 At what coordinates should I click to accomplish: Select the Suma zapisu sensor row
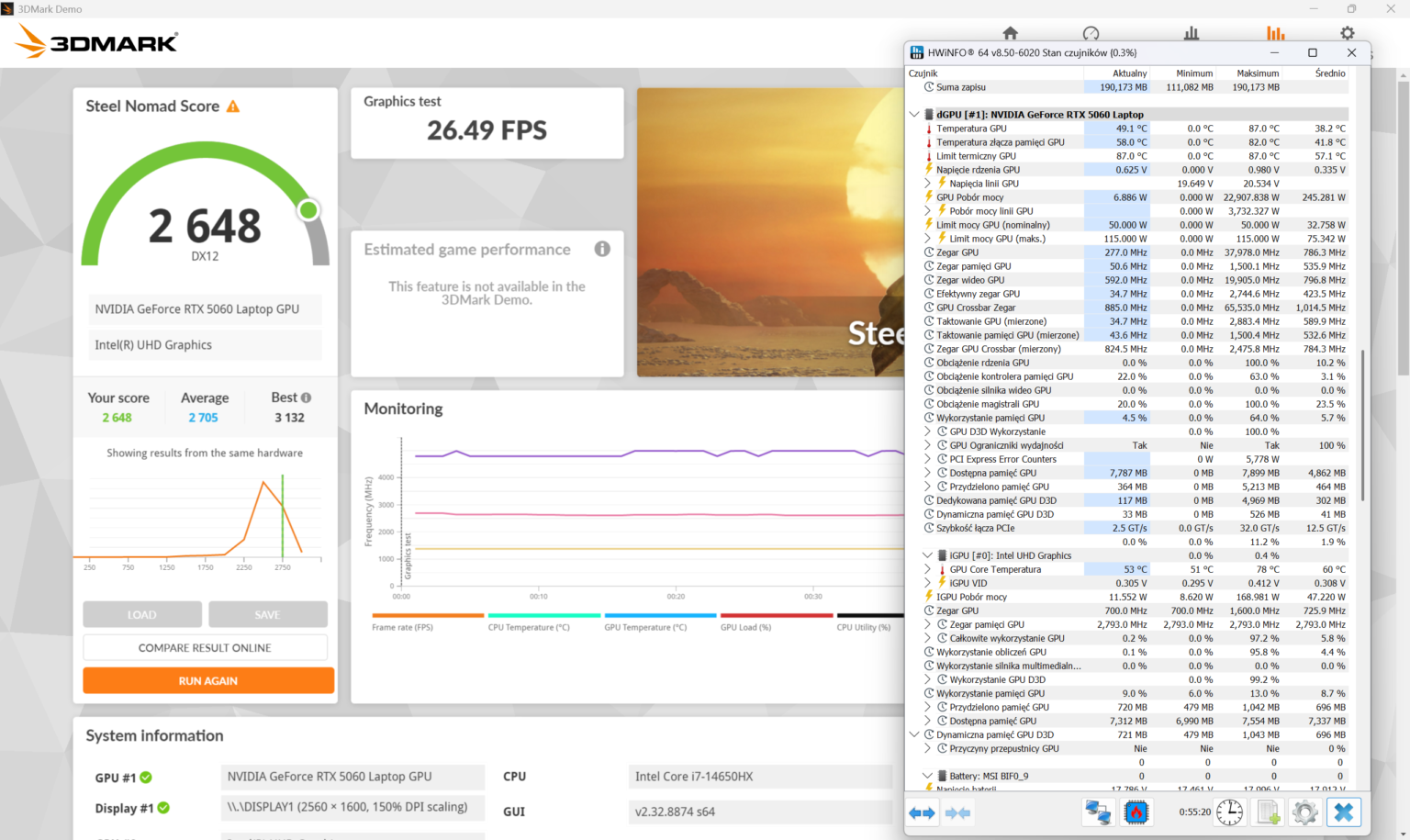click(x=1127, y=87)
